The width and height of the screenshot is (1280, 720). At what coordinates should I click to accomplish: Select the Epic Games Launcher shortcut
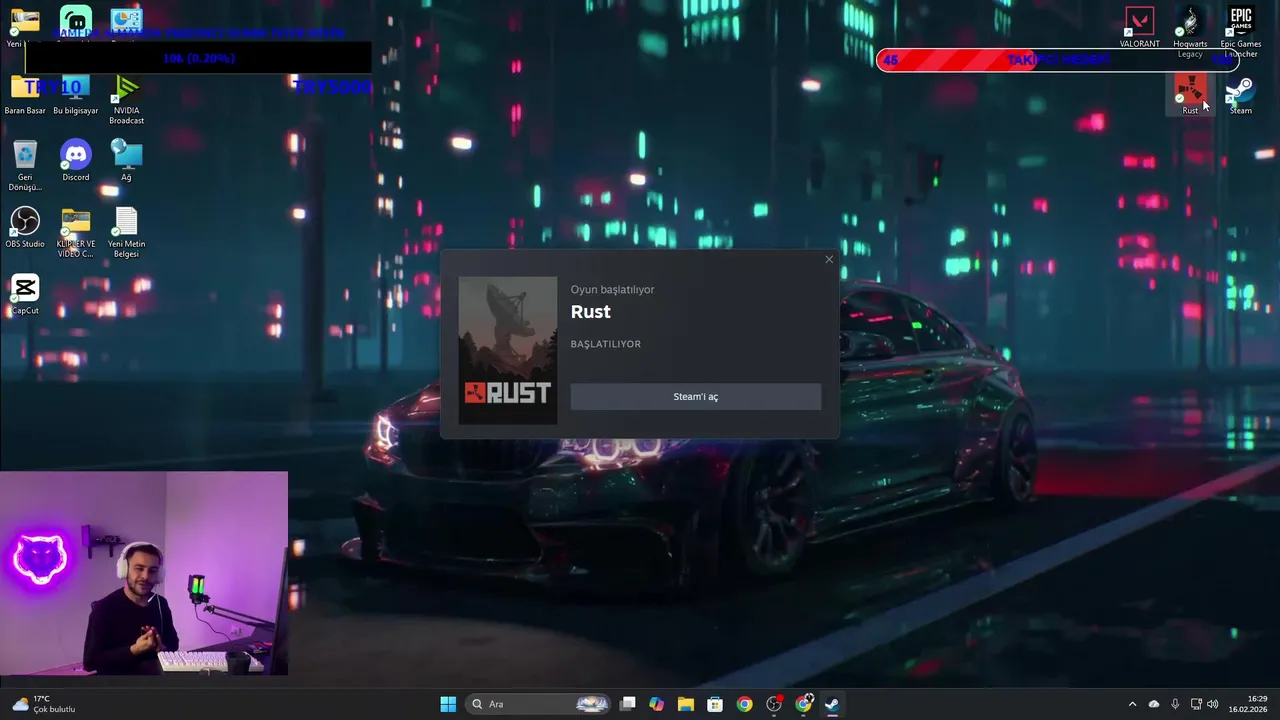[x=1241, y=32]
